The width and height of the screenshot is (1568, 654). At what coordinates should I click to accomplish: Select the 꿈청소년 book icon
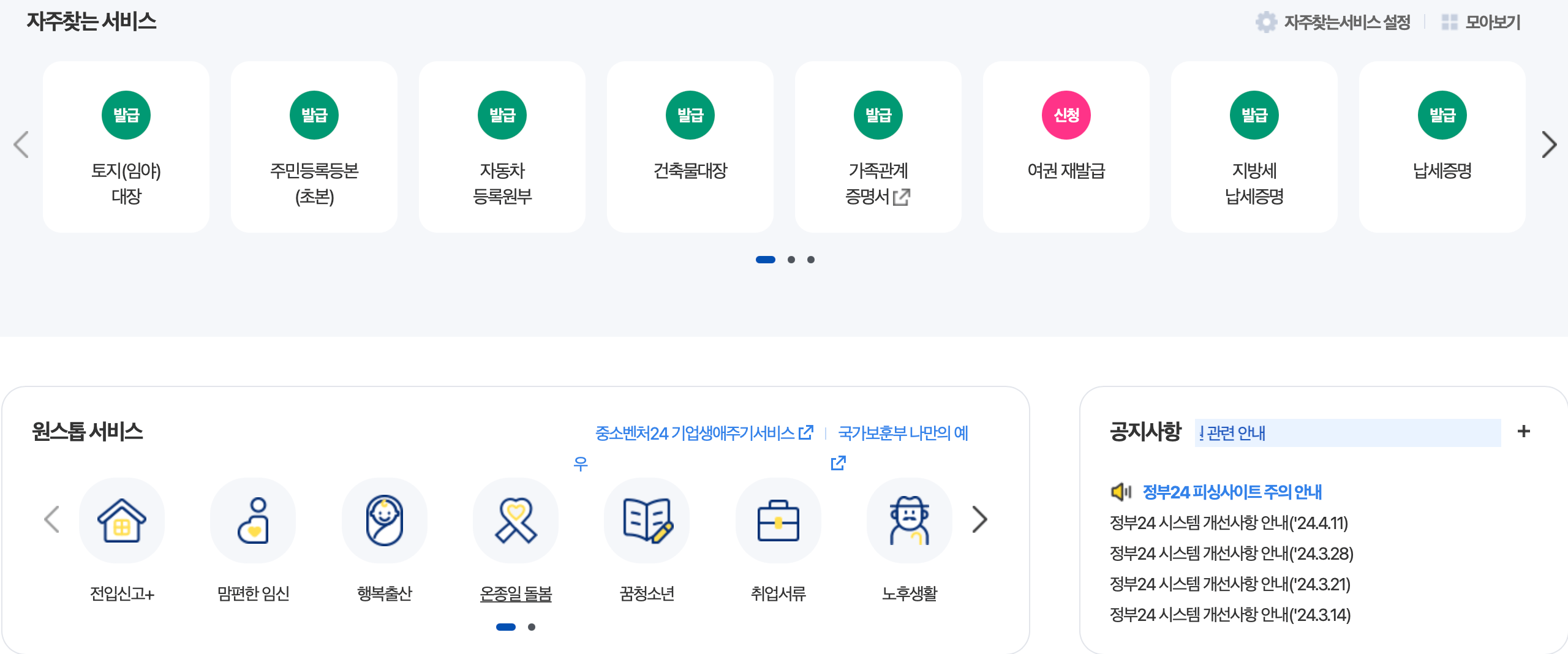[646, 521]
